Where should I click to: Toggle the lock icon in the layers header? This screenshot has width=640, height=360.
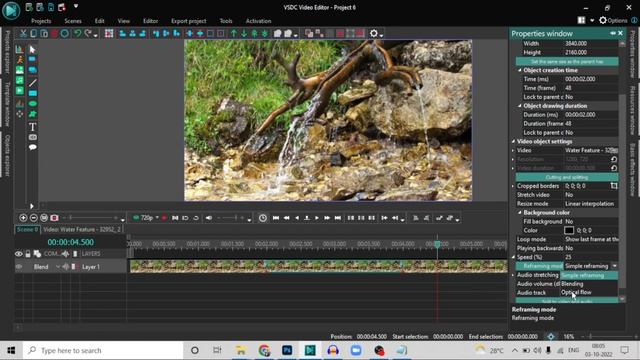(28, 254)
